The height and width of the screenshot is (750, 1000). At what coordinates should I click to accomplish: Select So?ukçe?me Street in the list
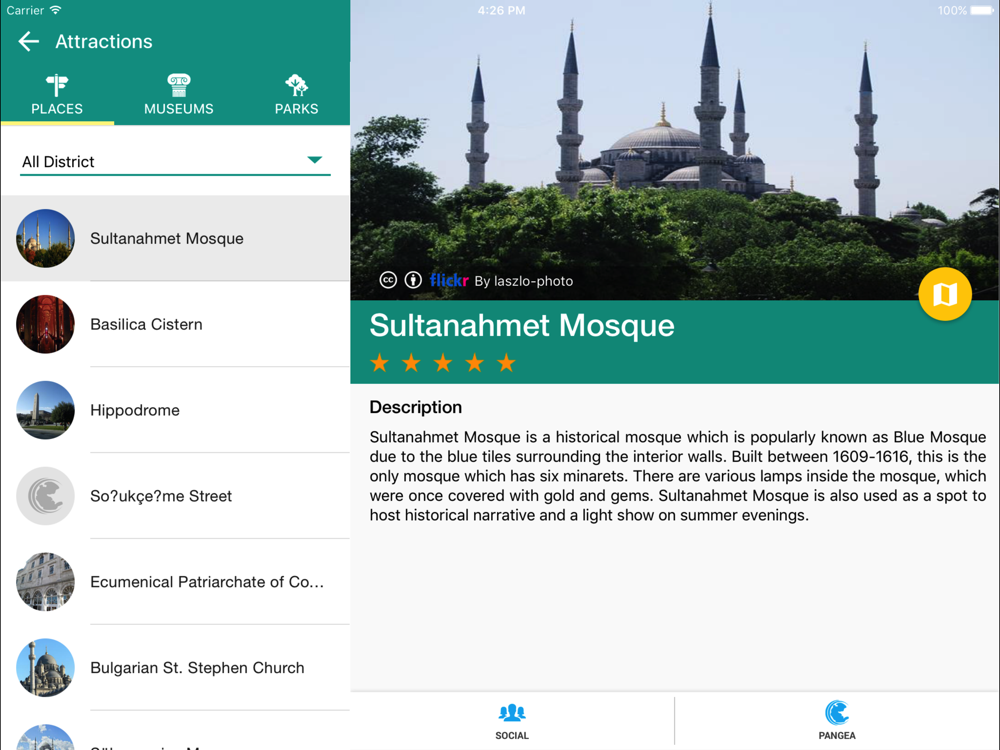click(175, 496)
